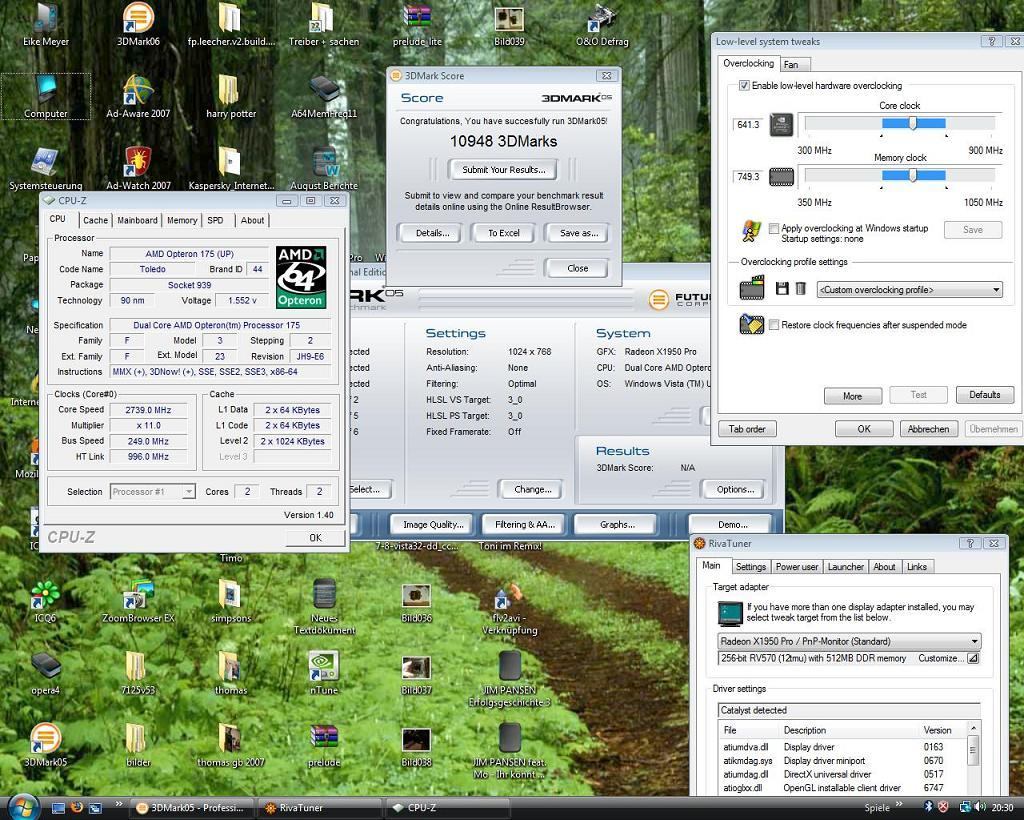Check Apply overclocking at Windows startup
Screen dimensions: 1024x820
(x=774, y=228)
